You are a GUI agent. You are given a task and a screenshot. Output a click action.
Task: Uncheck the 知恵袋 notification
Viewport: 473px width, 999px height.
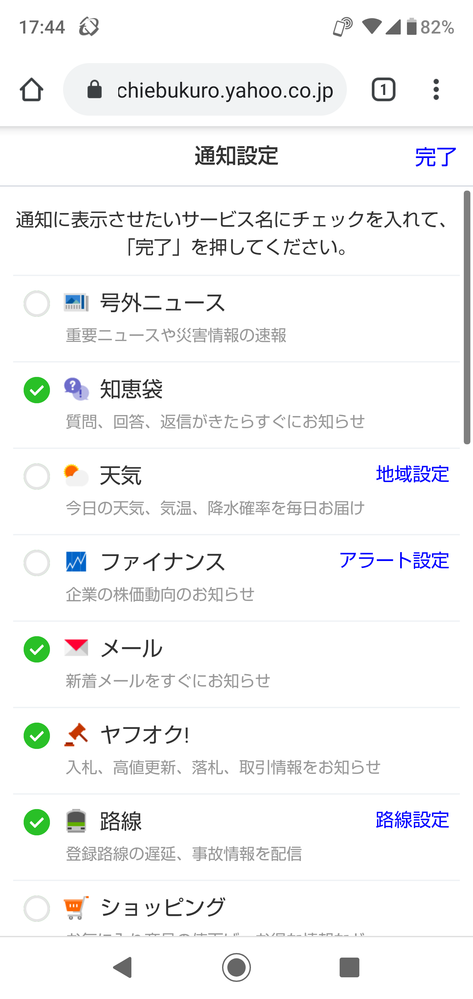tap(36, 389)
